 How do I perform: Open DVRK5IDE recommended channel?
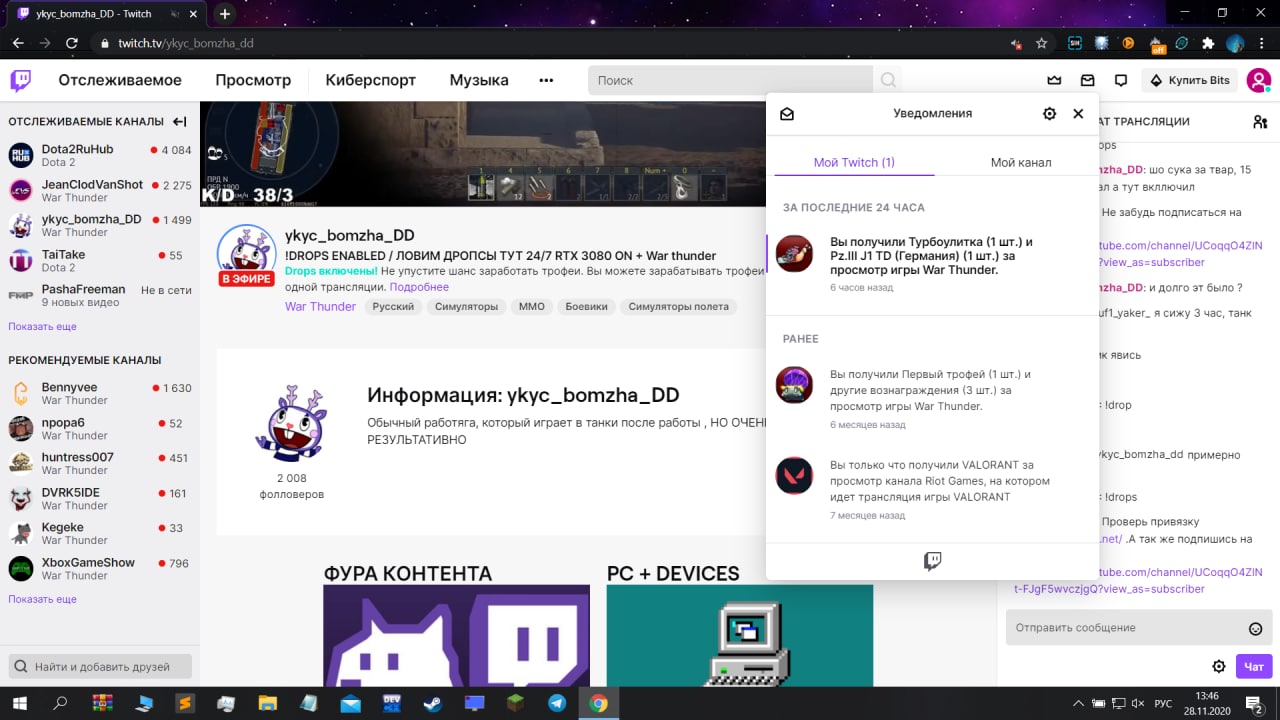click(100, 498)
